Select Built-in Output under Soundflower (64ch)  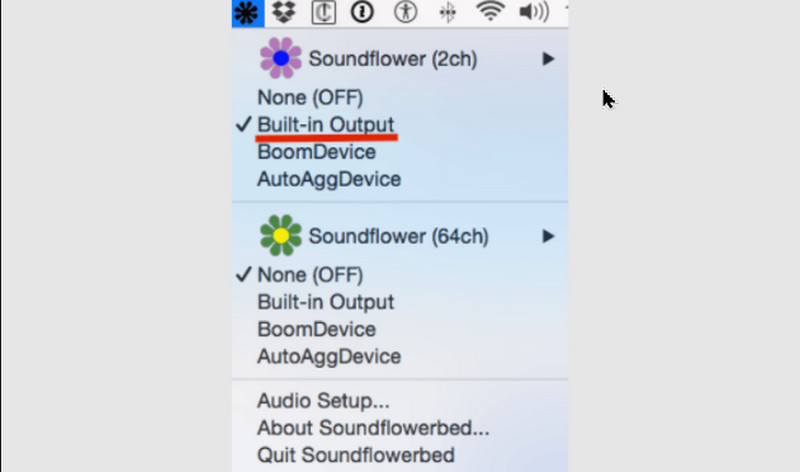326,302
